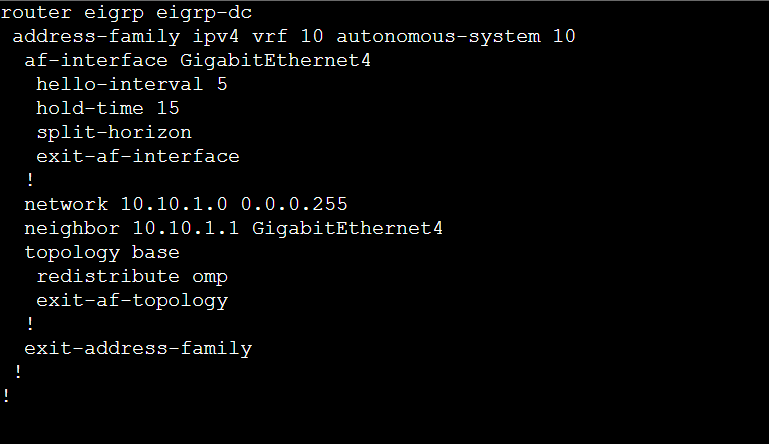Click the 'exit-af-topology' line
The image size is (769, 444).
tap(132, 300)
